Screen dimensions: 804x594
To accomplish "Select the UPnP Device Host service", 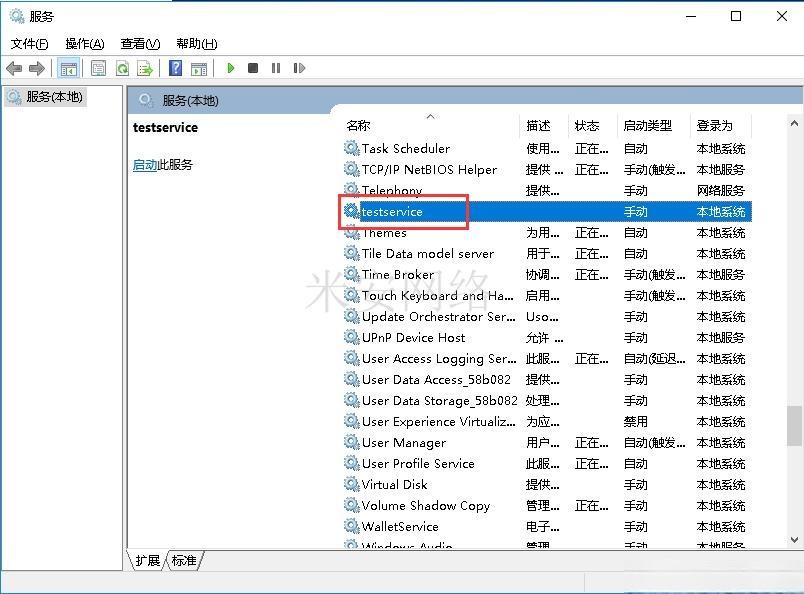I will [x=547, y=338].
